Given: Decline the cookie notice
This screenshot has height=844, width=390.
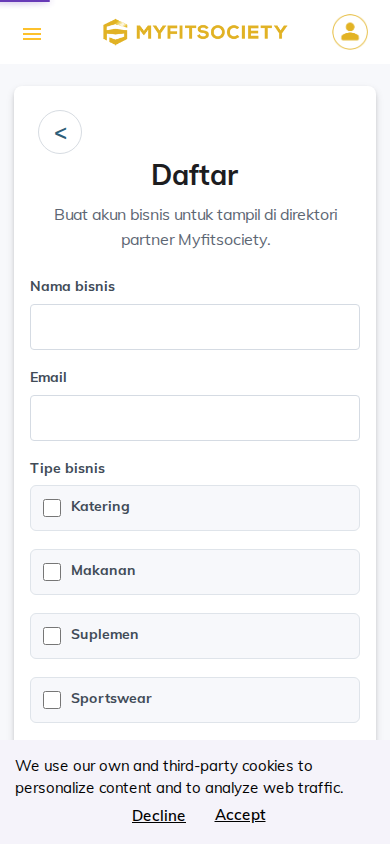Looking at the screenshot, I should coord(159,815).
